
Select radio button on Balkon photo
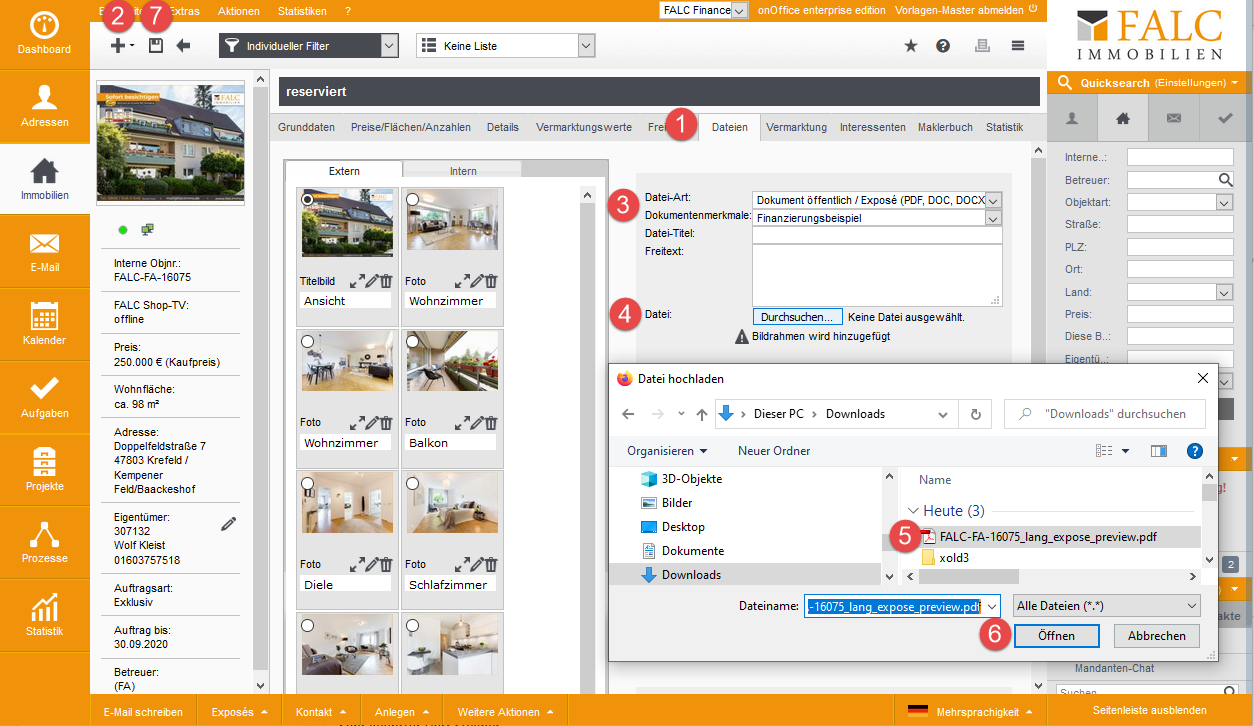click(413, 342)
